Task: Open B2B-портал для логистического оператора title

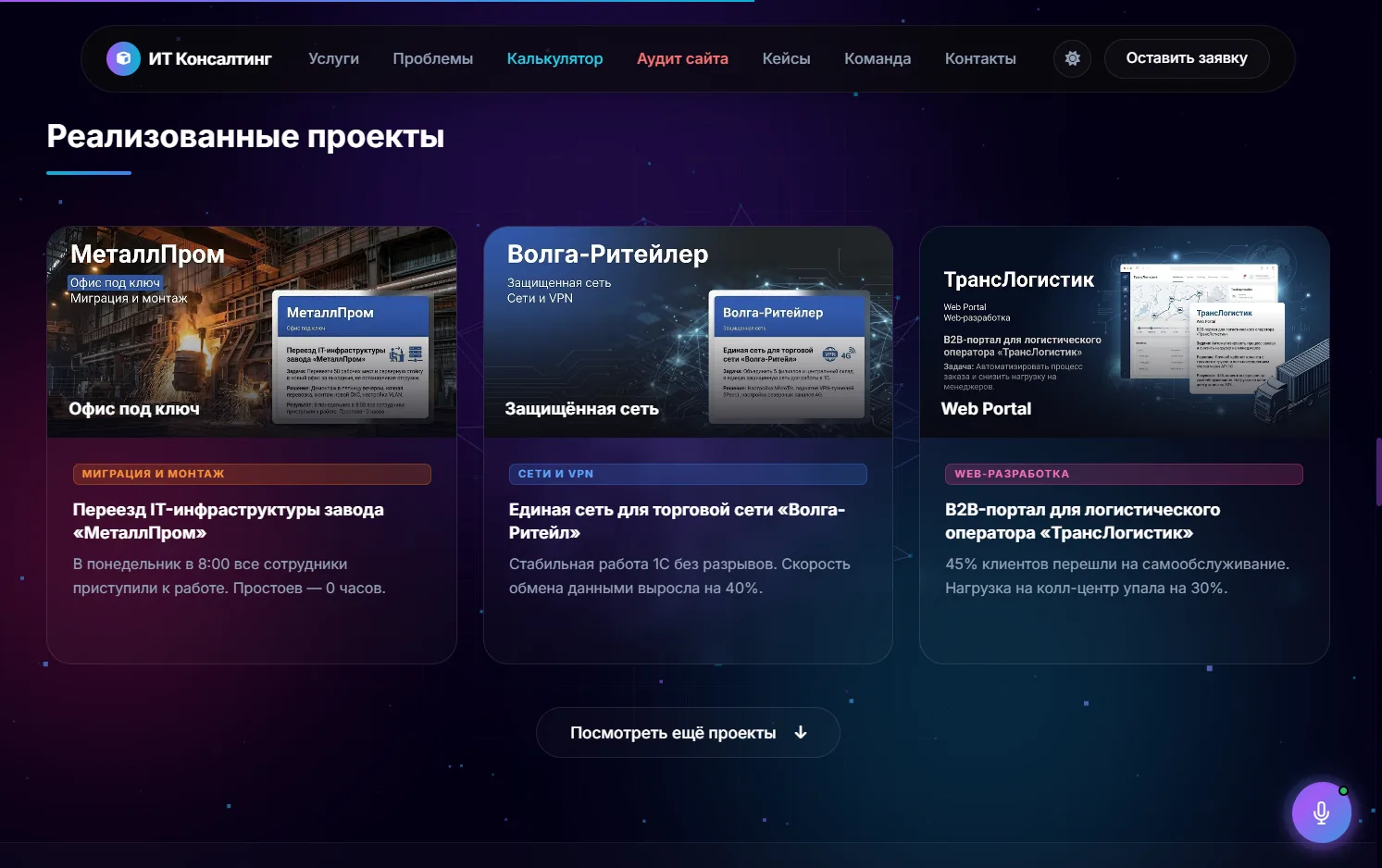Action: (1083, 521)
